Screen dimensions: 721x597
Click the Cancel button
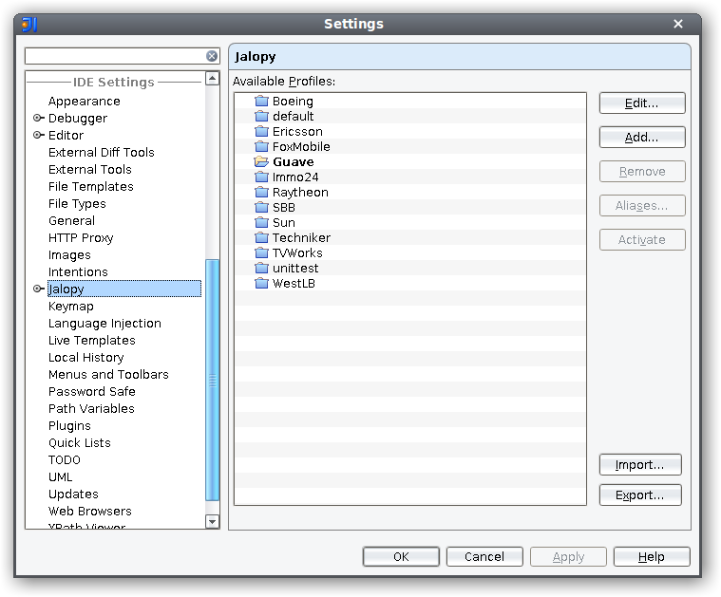484,557
